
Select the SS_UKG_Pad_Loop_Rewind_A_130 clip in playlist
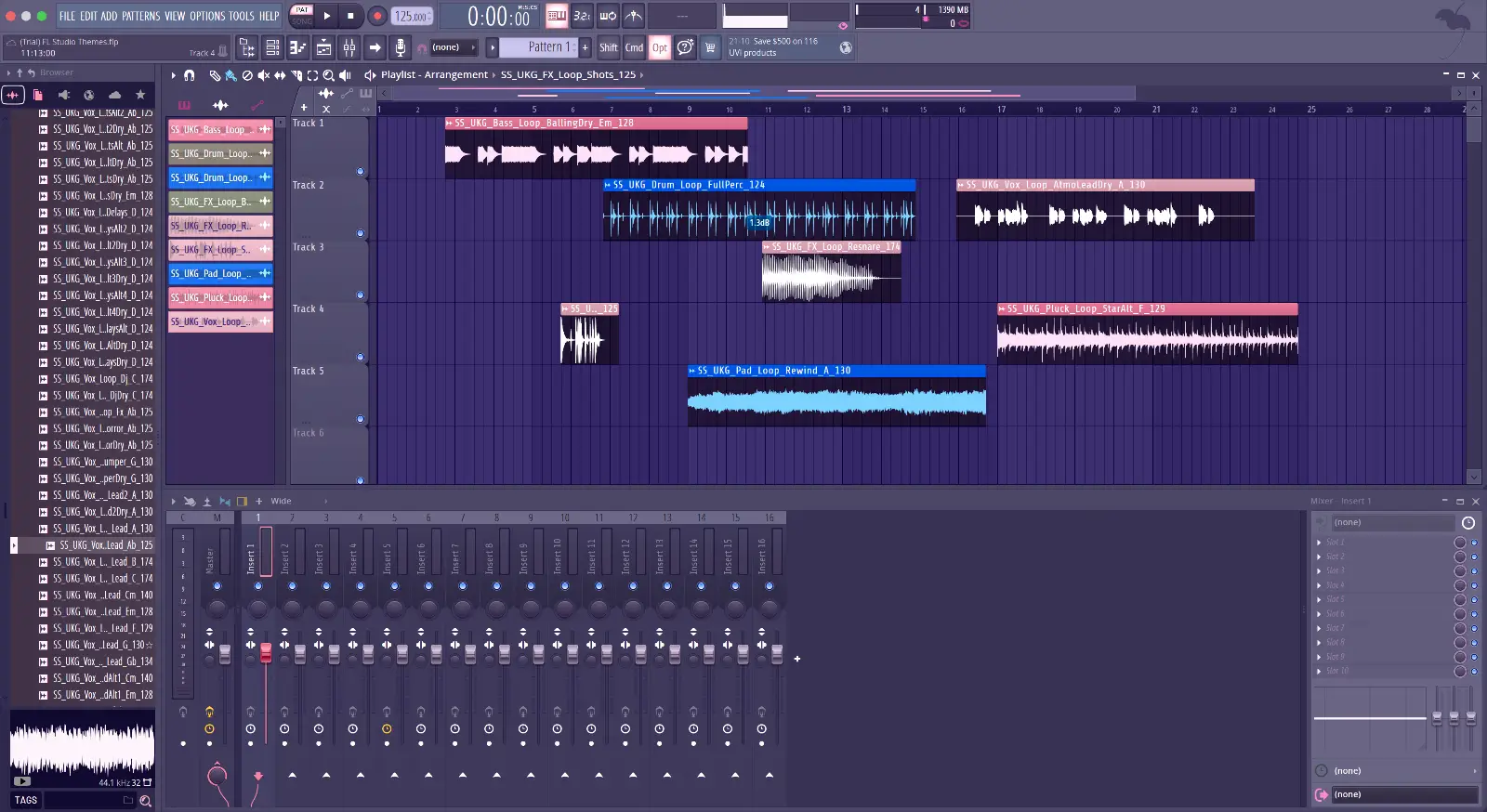[x=836, y=396]
